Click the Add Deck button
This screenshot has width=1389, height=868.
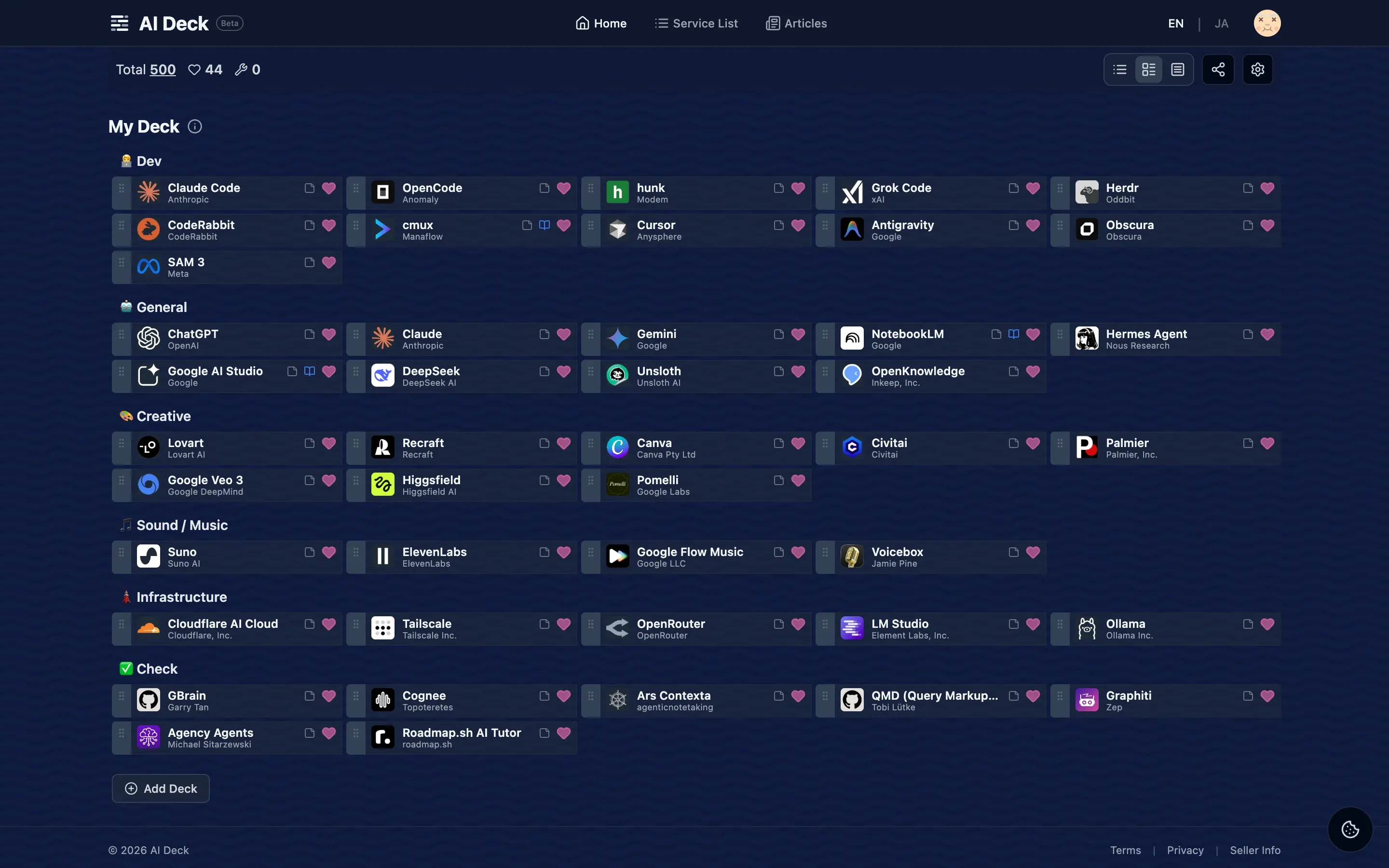(x=161, y=789)
